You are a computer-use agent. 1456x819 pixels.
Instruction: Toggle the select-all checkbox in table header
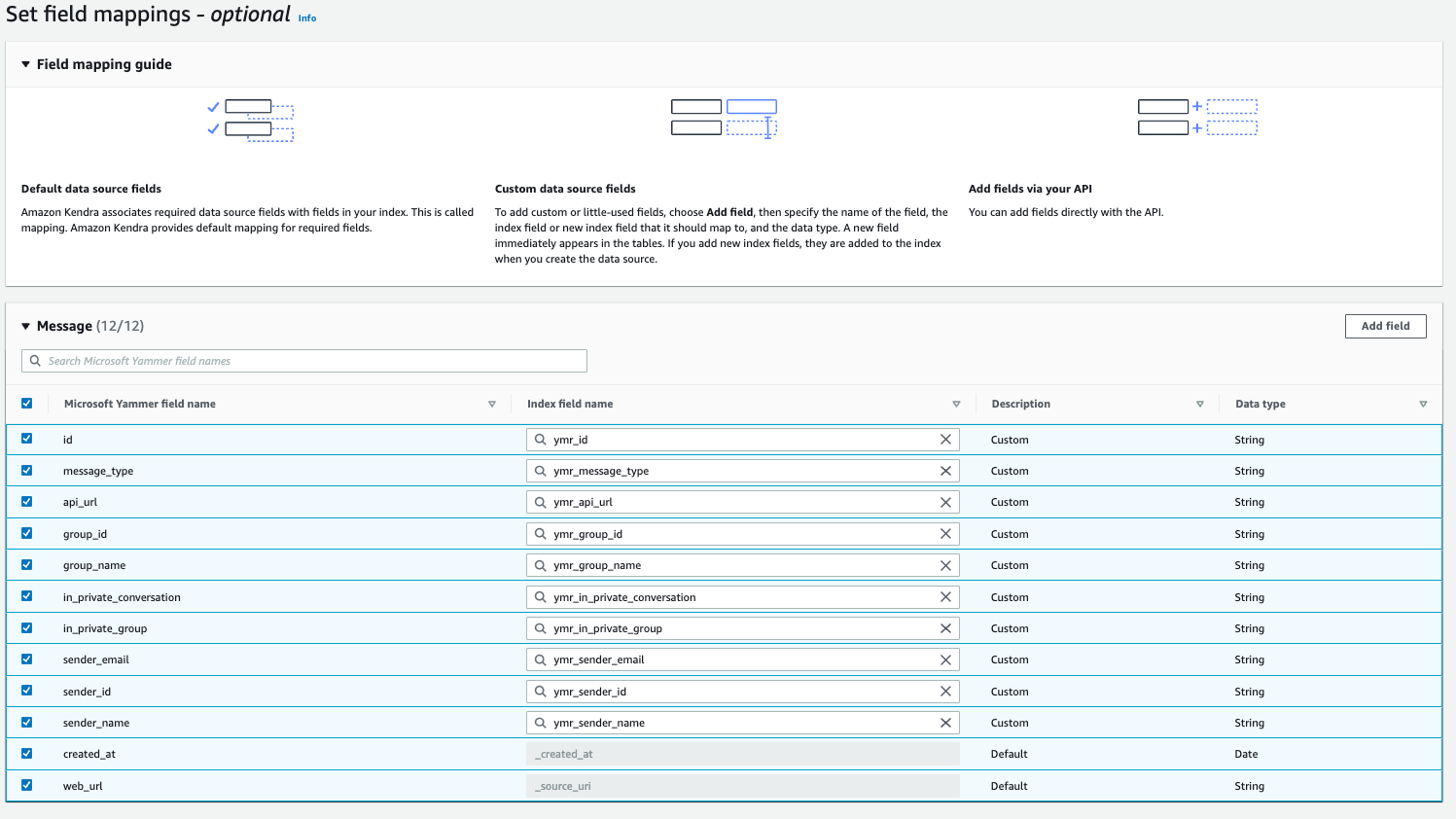pyautogui.click(x=27, y=404)
